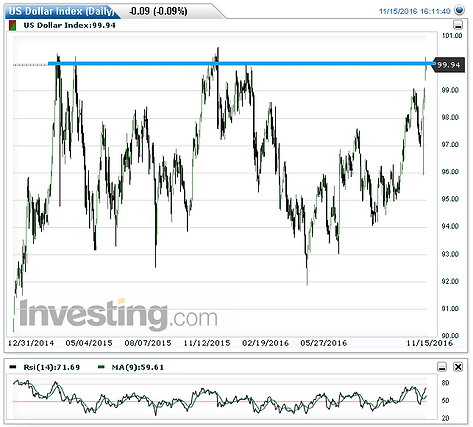Viewport: 473px width, 427px height.
Task: Click the MA(9):59.61 legend label
Action: (x=137, y=367)
